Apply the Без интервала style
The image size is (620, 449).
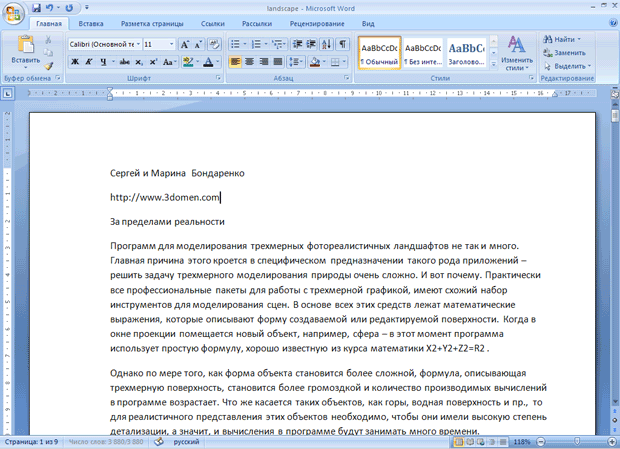[423, 53]
